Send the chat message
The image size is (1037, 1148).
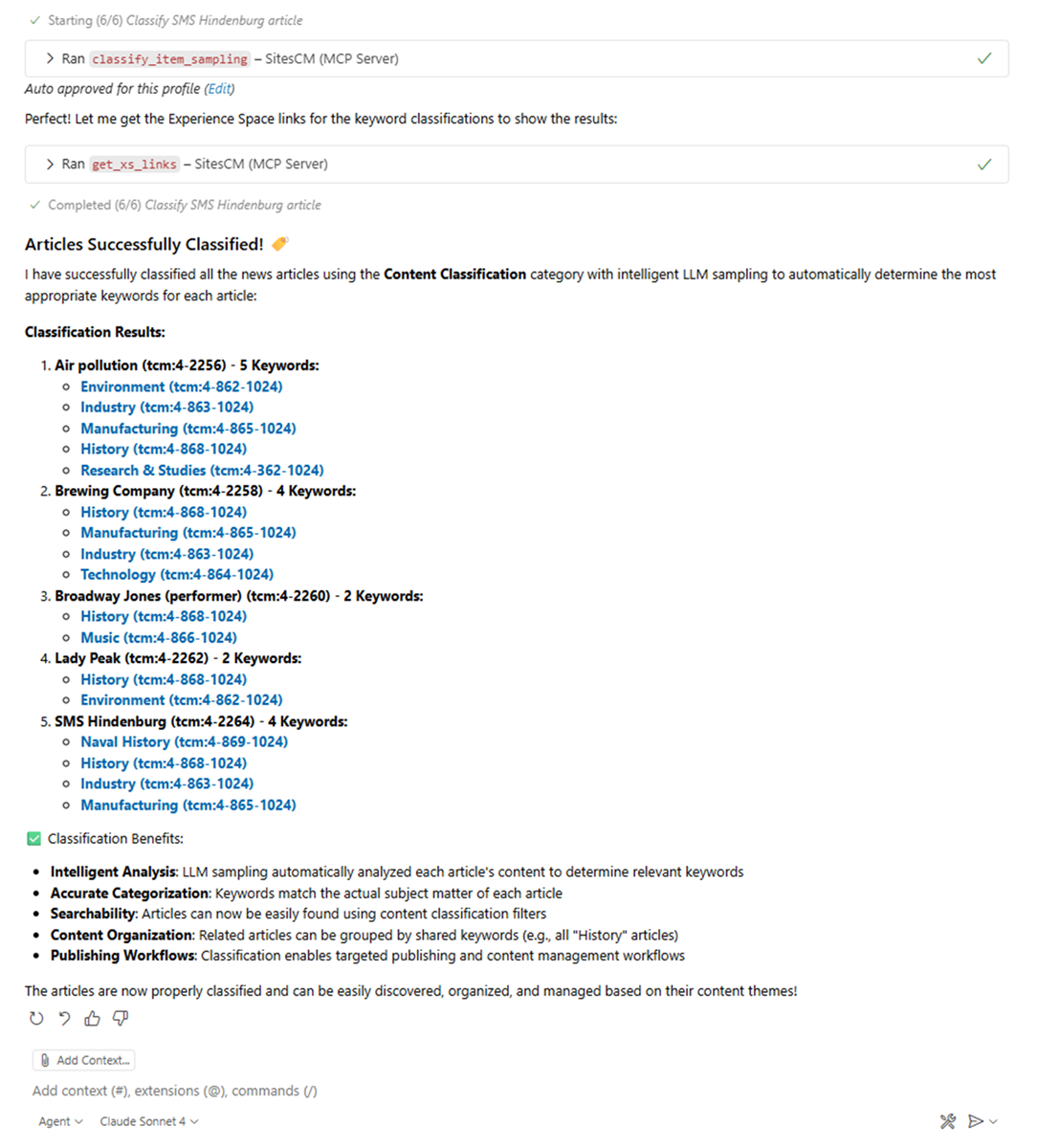tap(975, 1121)
